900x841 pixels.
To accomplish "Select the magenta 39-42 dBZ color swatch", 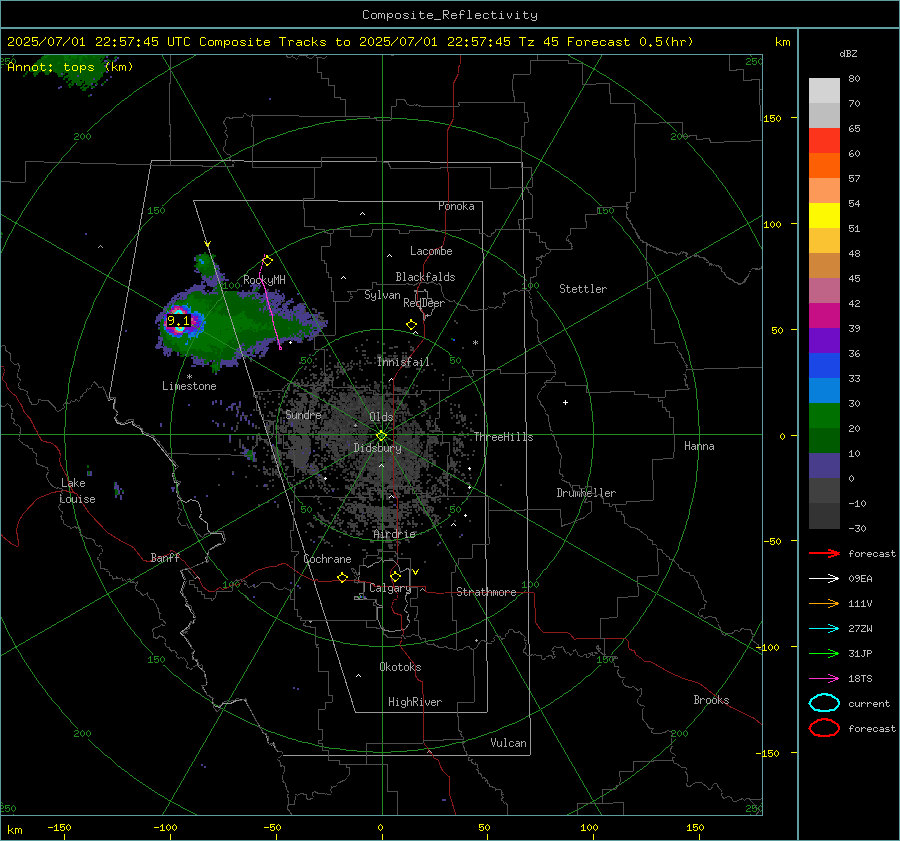I will click(824, 316).
